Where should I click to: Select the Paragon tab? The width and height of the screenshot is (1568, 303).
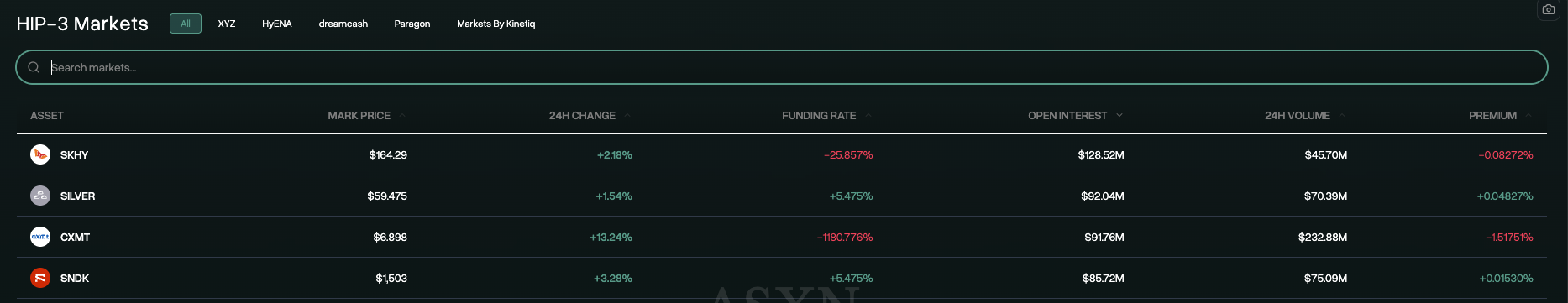tap(412, 24)
